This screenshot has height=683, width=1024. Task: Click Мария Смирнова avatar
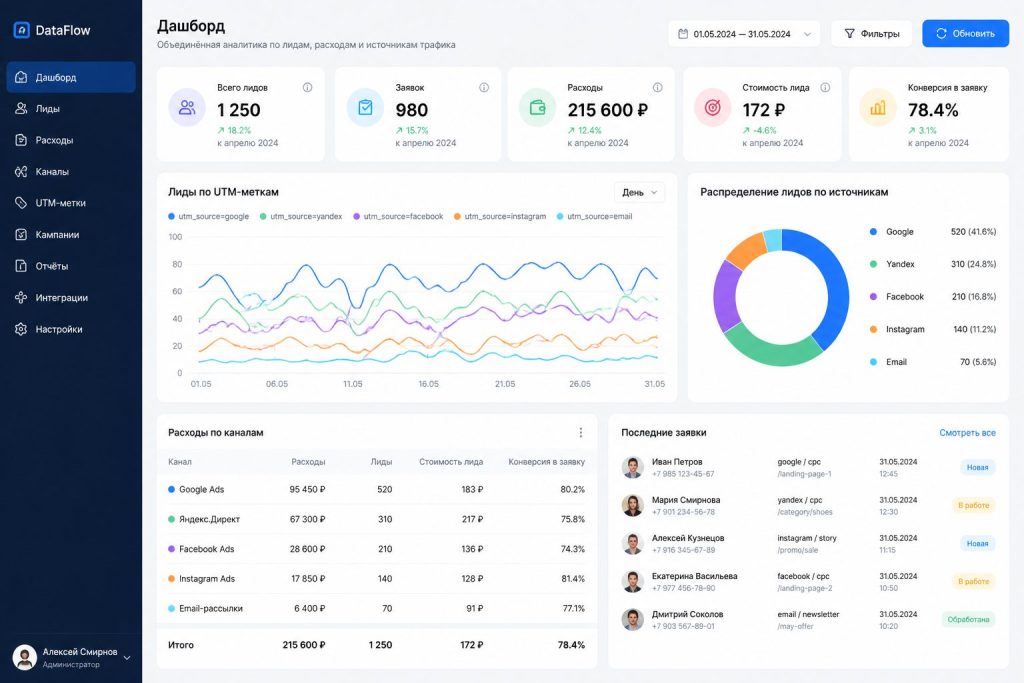(x=633, y=505)
